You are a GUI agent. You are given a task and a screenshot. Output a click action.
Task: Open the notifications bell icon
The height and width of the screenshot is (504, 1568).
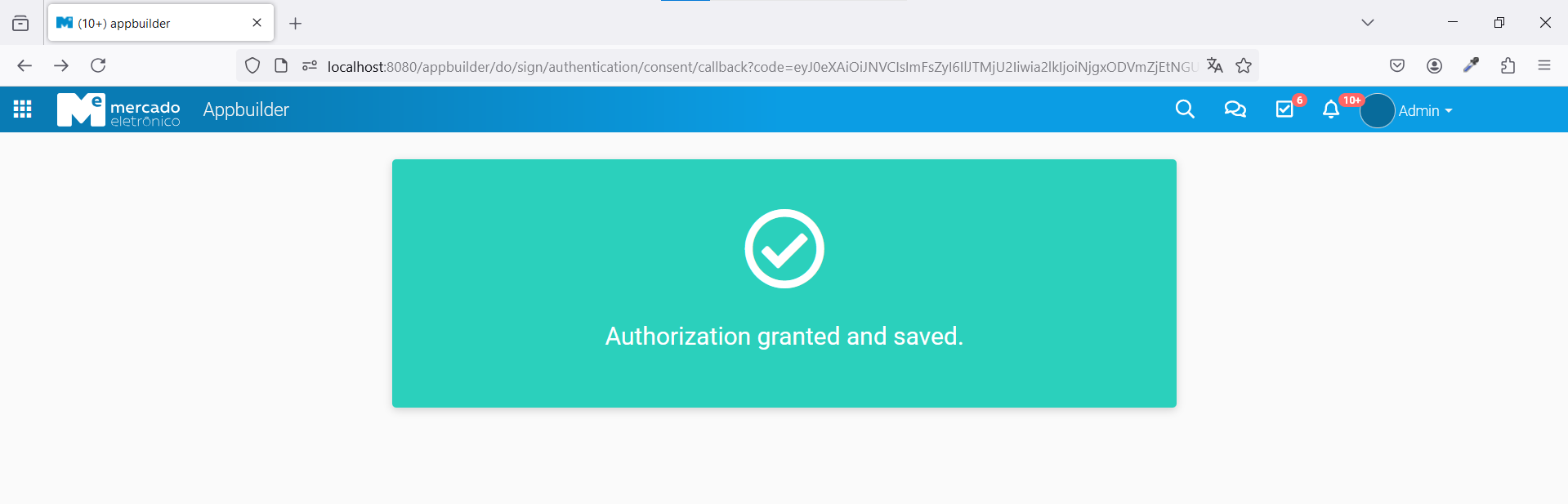1331,109
